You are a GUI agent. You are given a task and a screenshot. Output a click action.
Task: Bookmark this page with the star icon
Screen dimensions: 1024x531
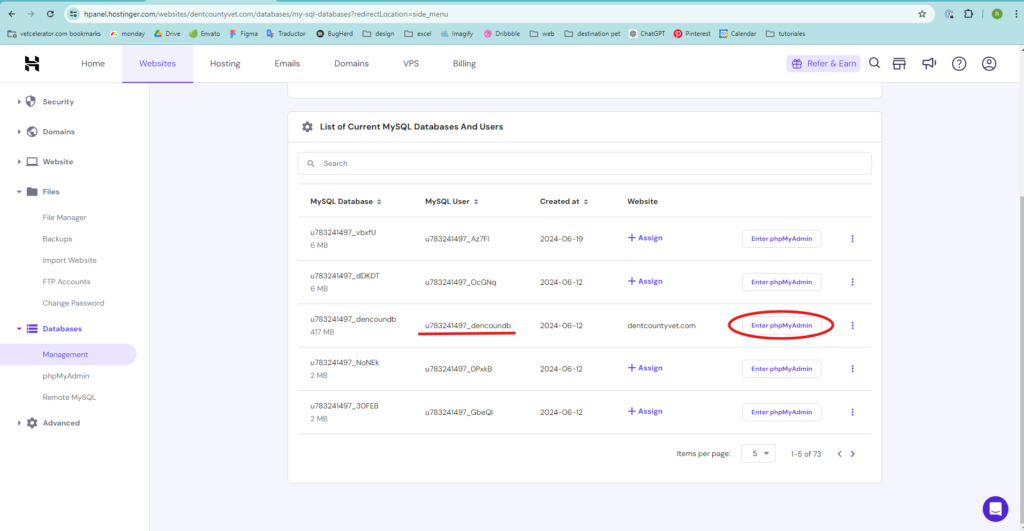(x=921, y=14)
